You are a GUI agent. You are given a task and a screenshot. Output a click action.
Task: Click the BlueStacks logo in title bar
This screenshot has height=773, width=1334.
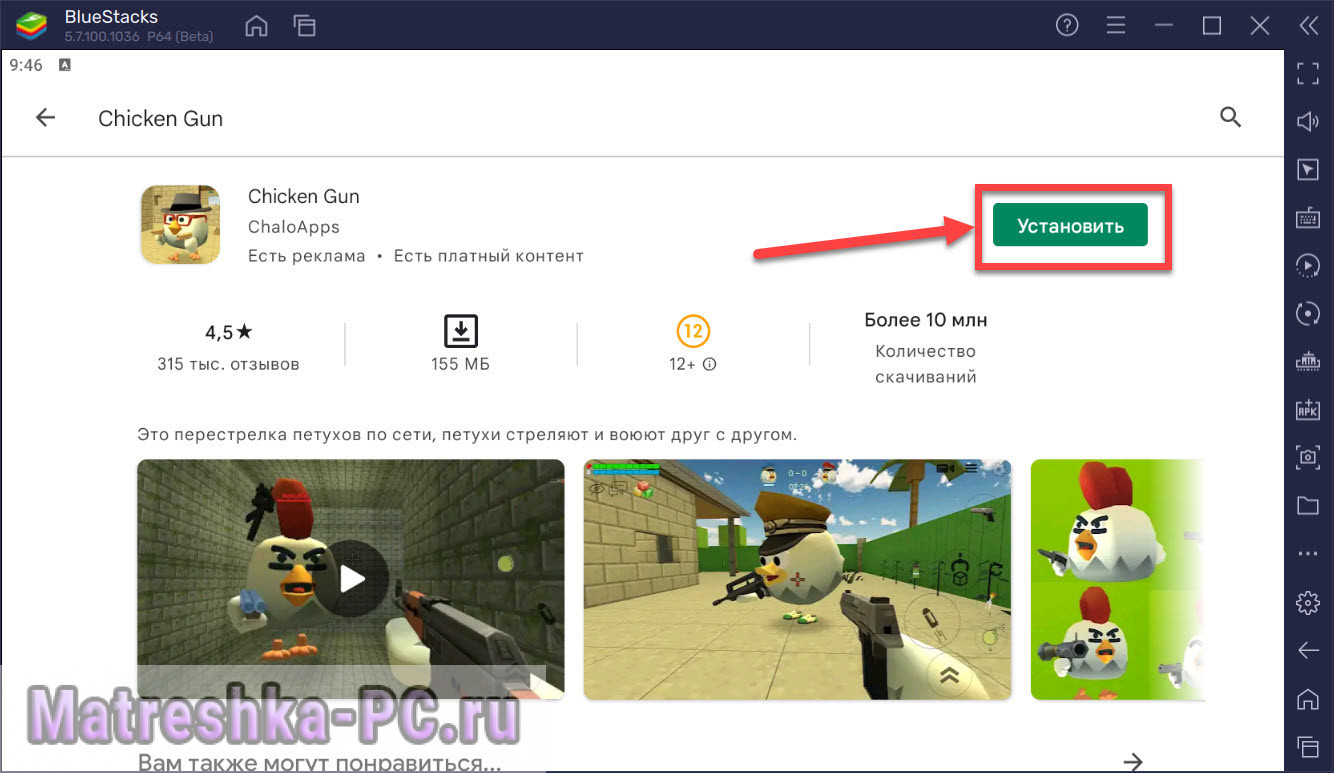click(x=31, y=26)
